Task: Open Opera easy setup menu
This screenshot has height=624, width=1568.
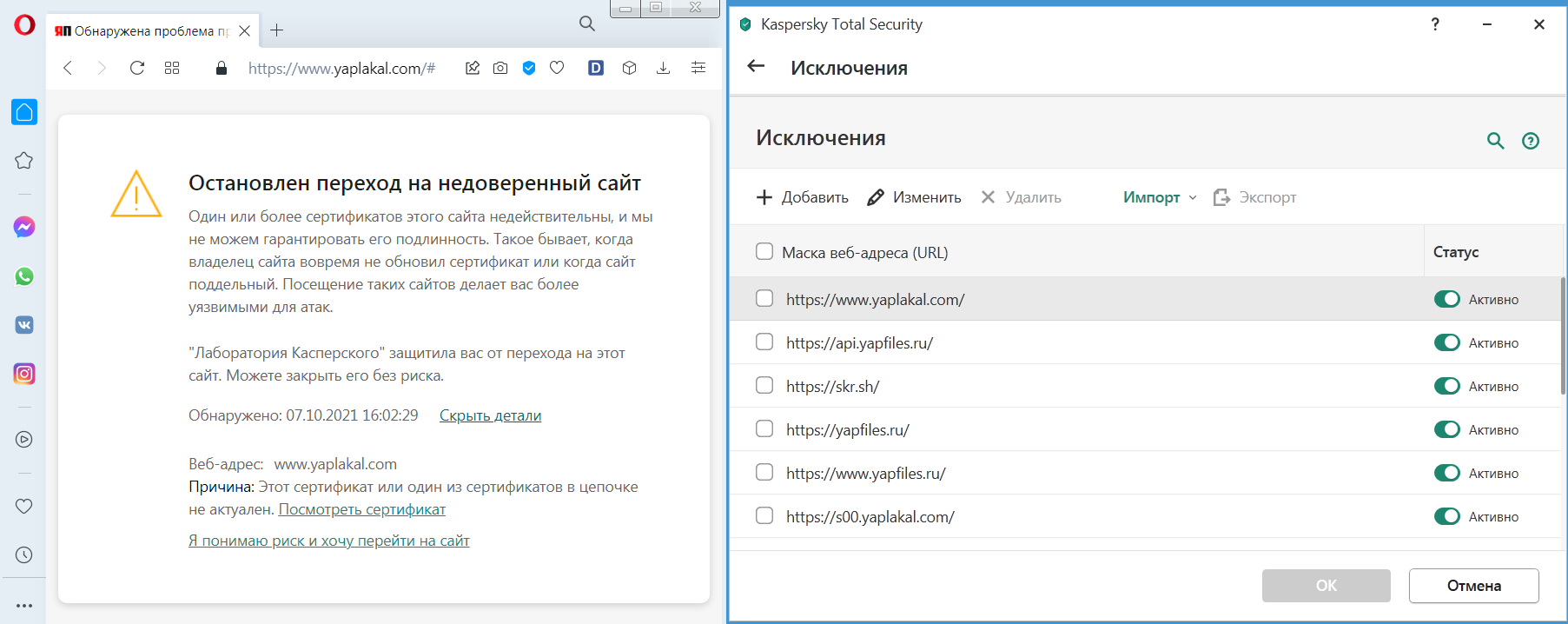Action: [x=698, y=68]
